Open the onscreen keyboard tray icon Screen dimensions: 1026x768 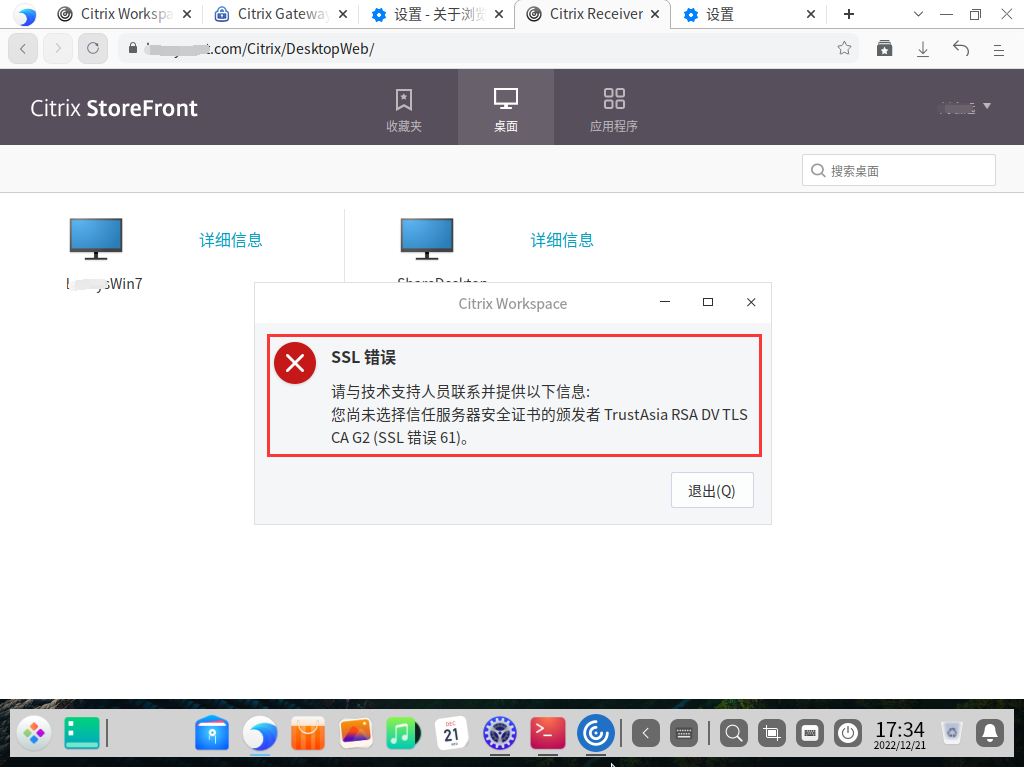click(684, 733)
